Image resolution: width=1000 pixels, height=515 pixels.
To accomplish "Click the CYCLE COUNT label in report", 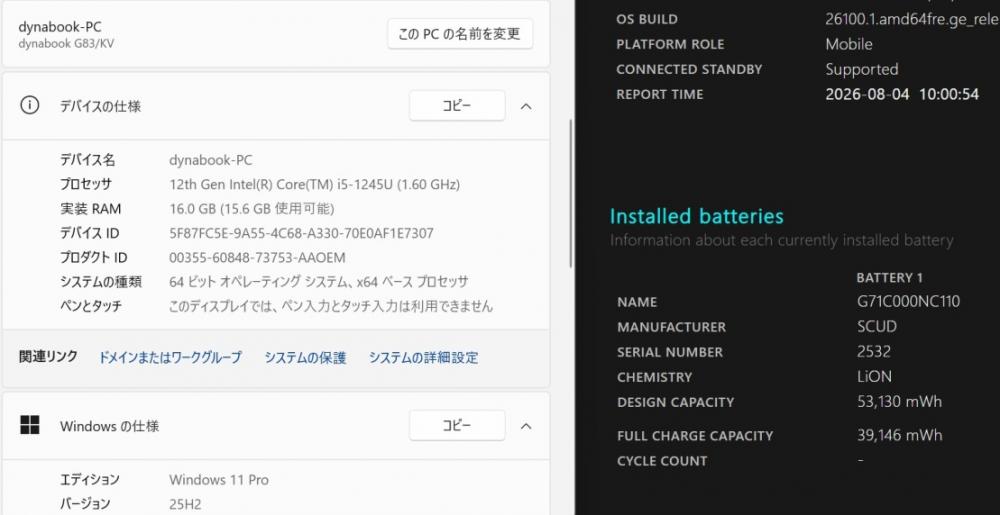I will pos(662,461).
